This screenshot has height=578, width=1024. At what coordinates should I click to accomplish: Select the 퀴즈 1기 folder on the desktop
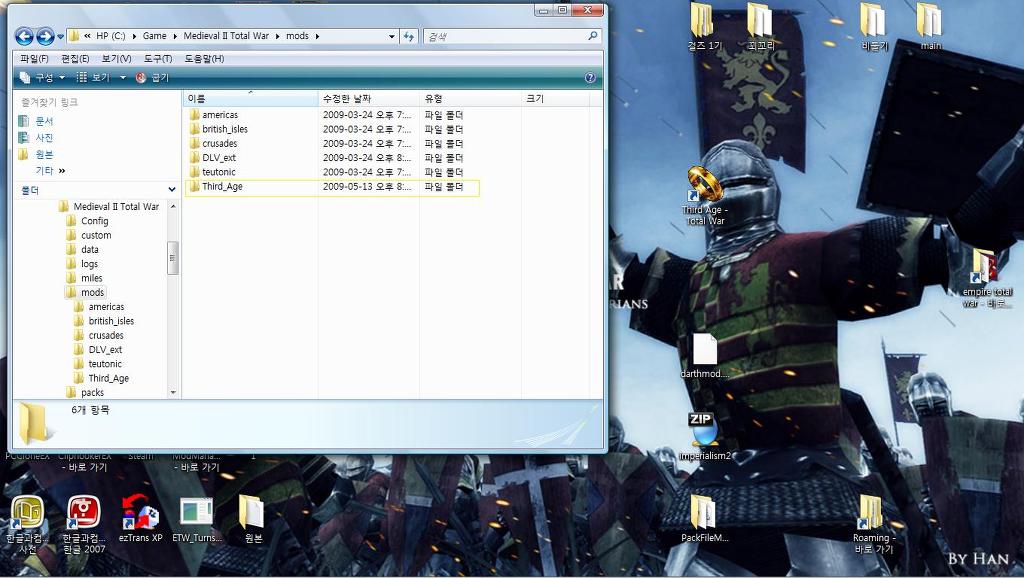[x=704, y=27]
